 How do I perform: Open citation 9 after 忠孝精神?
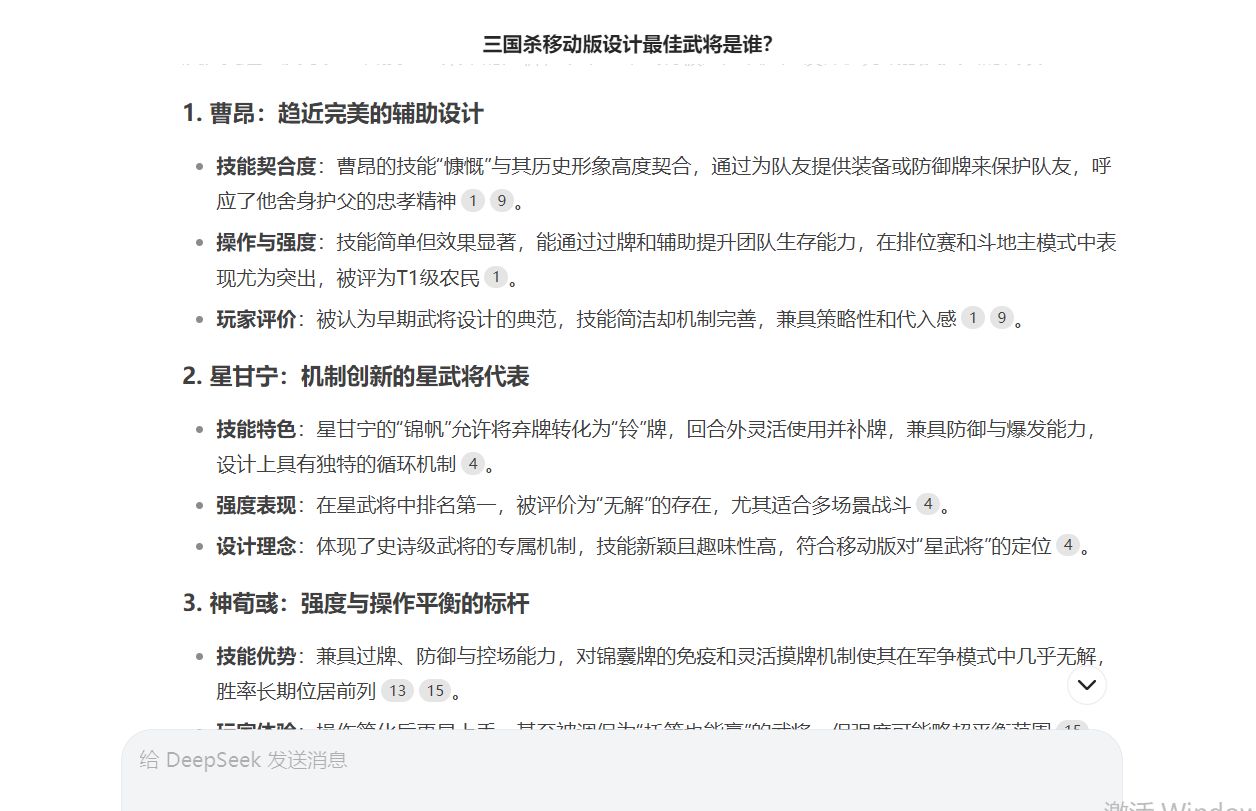pyautogui.click(x=501, y=201)
